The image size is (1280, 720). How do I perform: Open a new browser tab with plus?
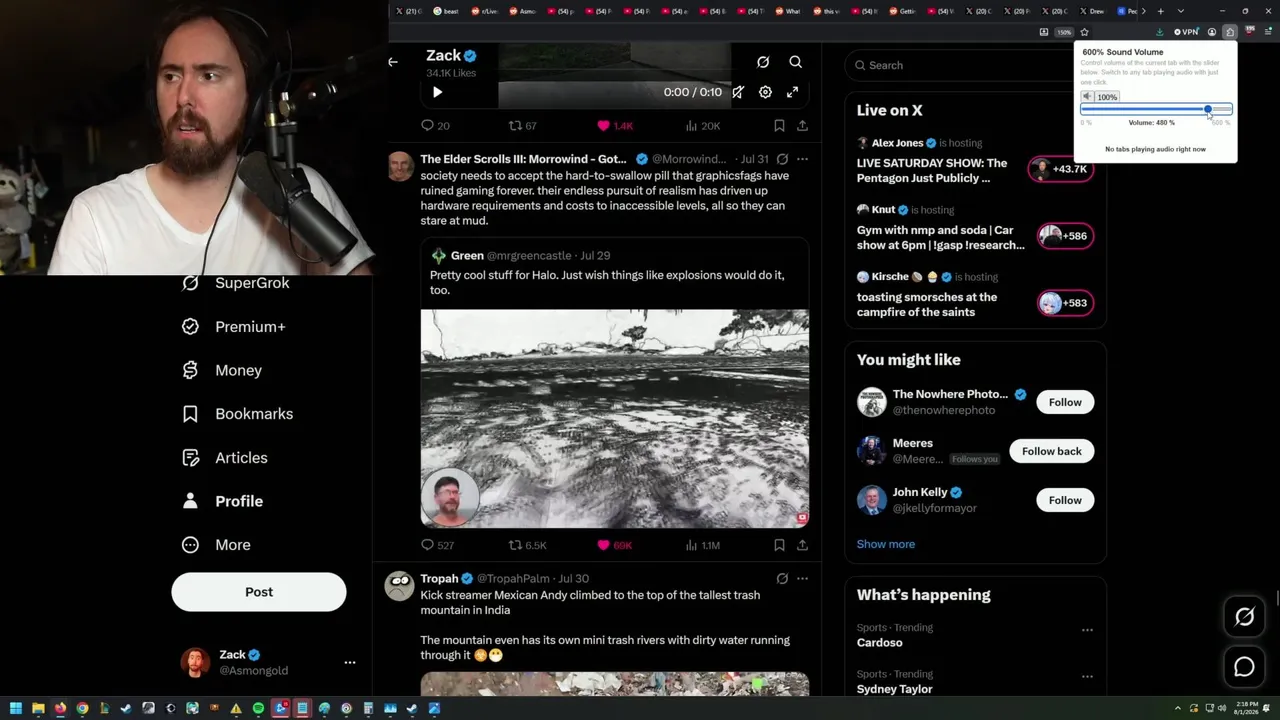(x=1160, y=11)
